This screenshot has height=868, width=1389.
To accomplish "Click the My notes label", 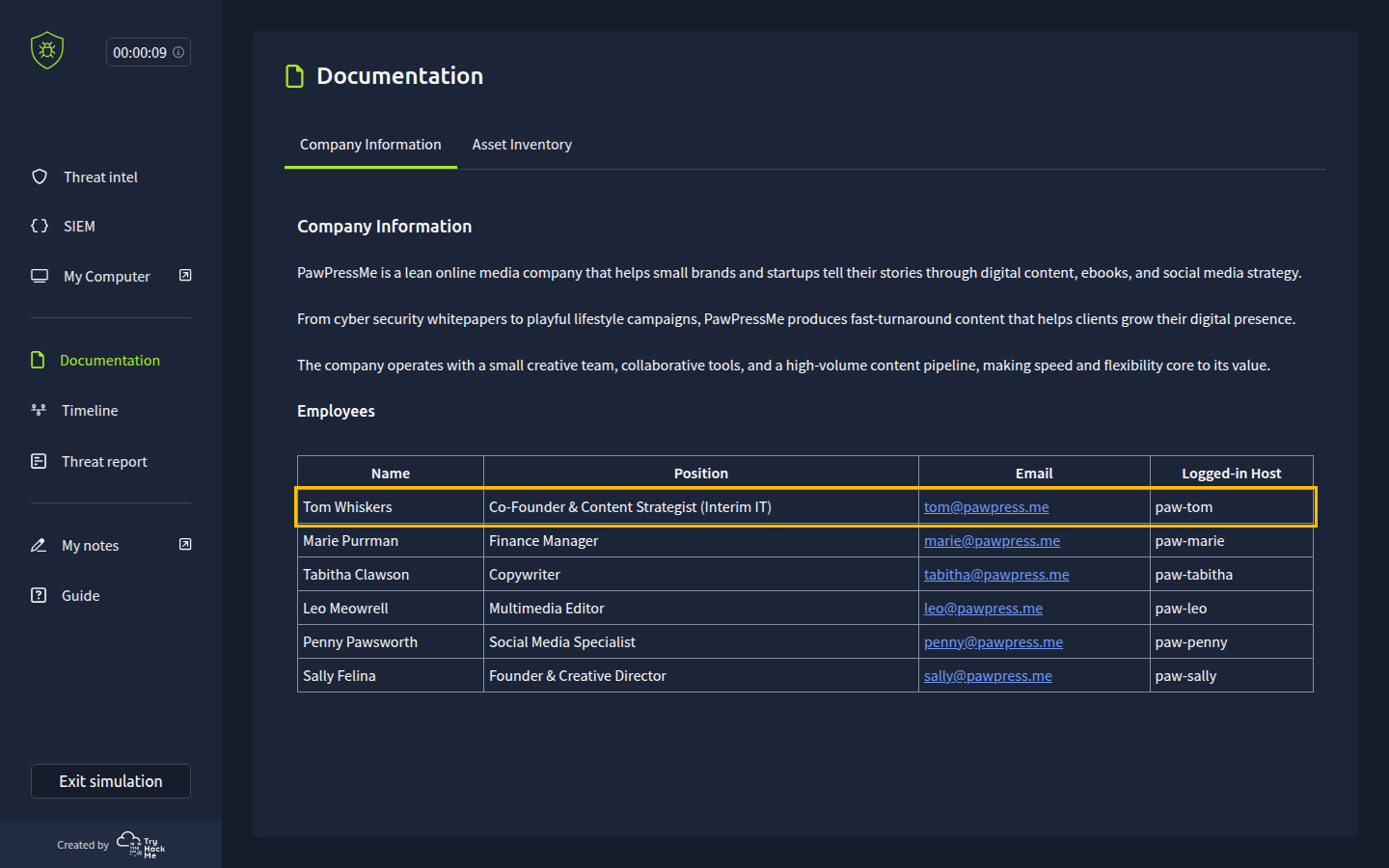I will coord(91,545).
